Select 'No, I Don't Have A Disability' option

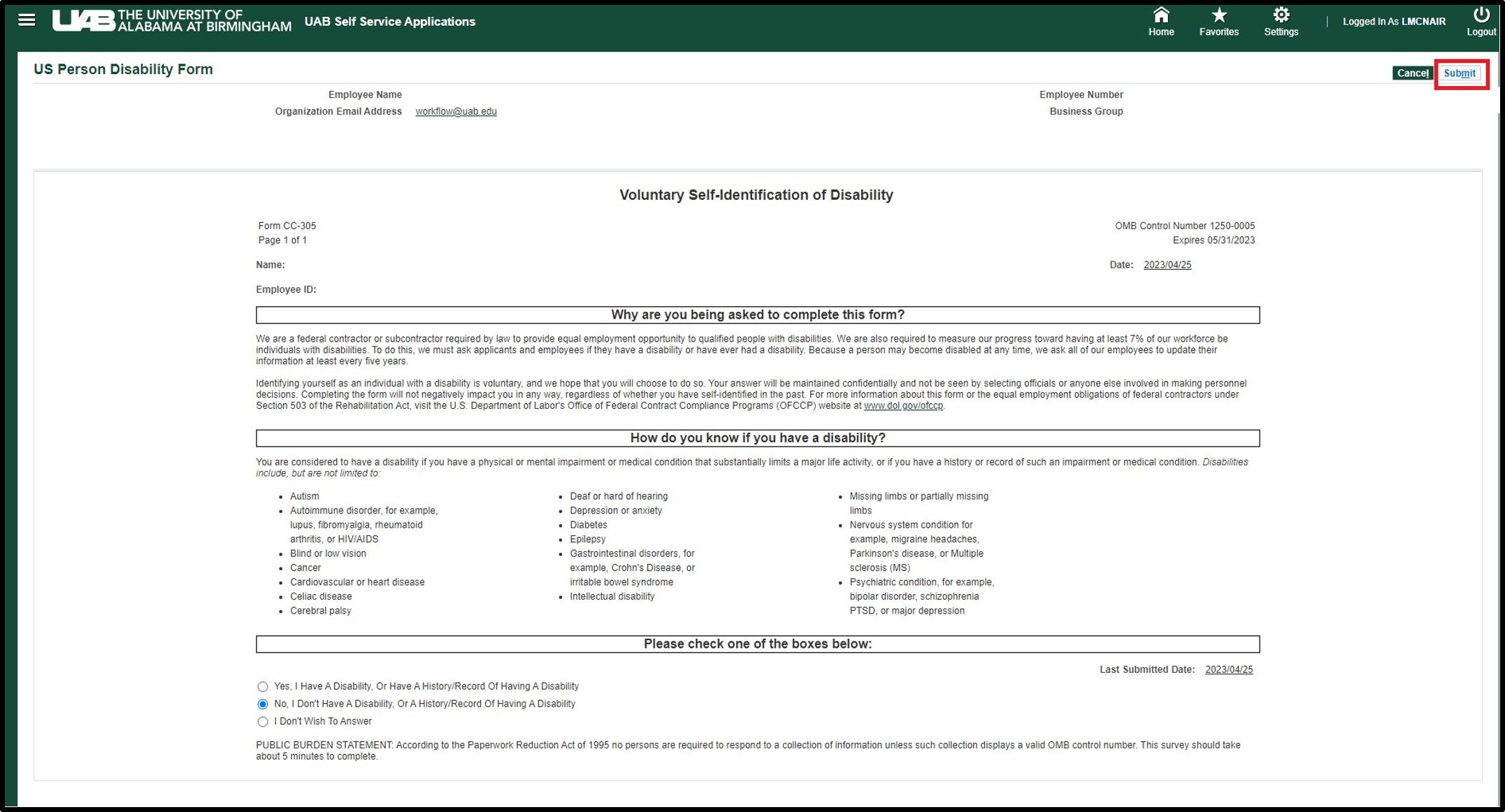click(263, 704)
